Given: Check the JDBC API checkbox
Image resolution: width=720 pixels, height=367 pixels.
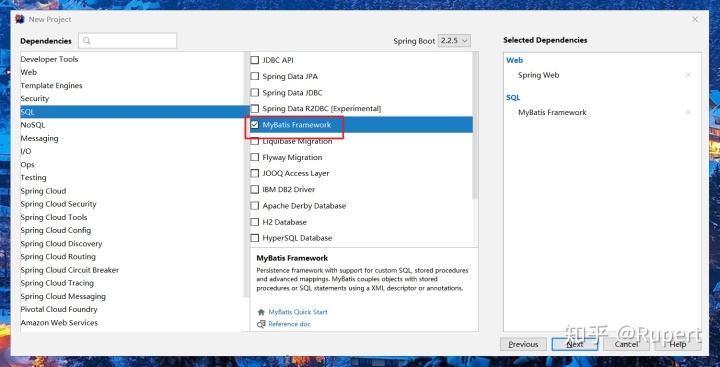Looking at the screenshot, I should (x=255, y=60).
